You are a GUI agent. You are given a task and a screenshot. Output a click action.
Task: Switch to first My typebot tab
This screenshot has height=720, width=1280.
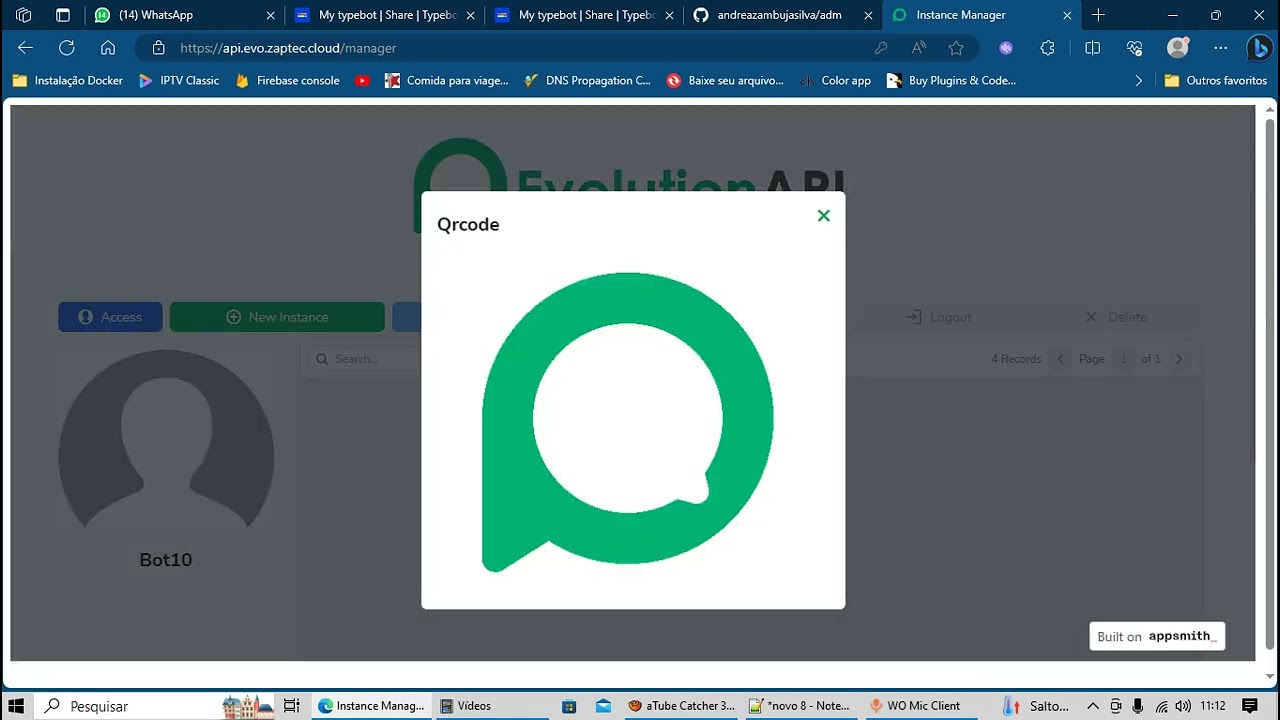click(386, 15)
